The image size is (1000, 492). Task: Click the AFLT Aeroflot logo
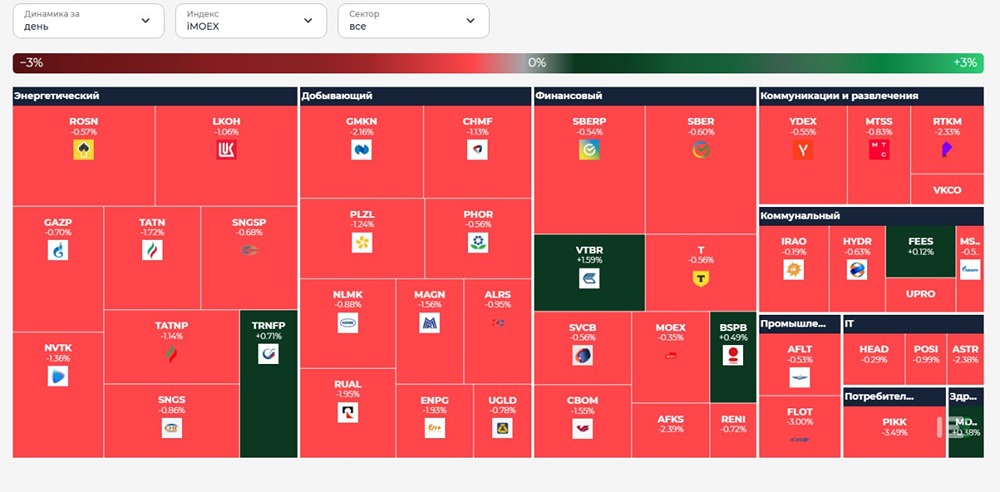pyautogui.click(x=800, y=377)
